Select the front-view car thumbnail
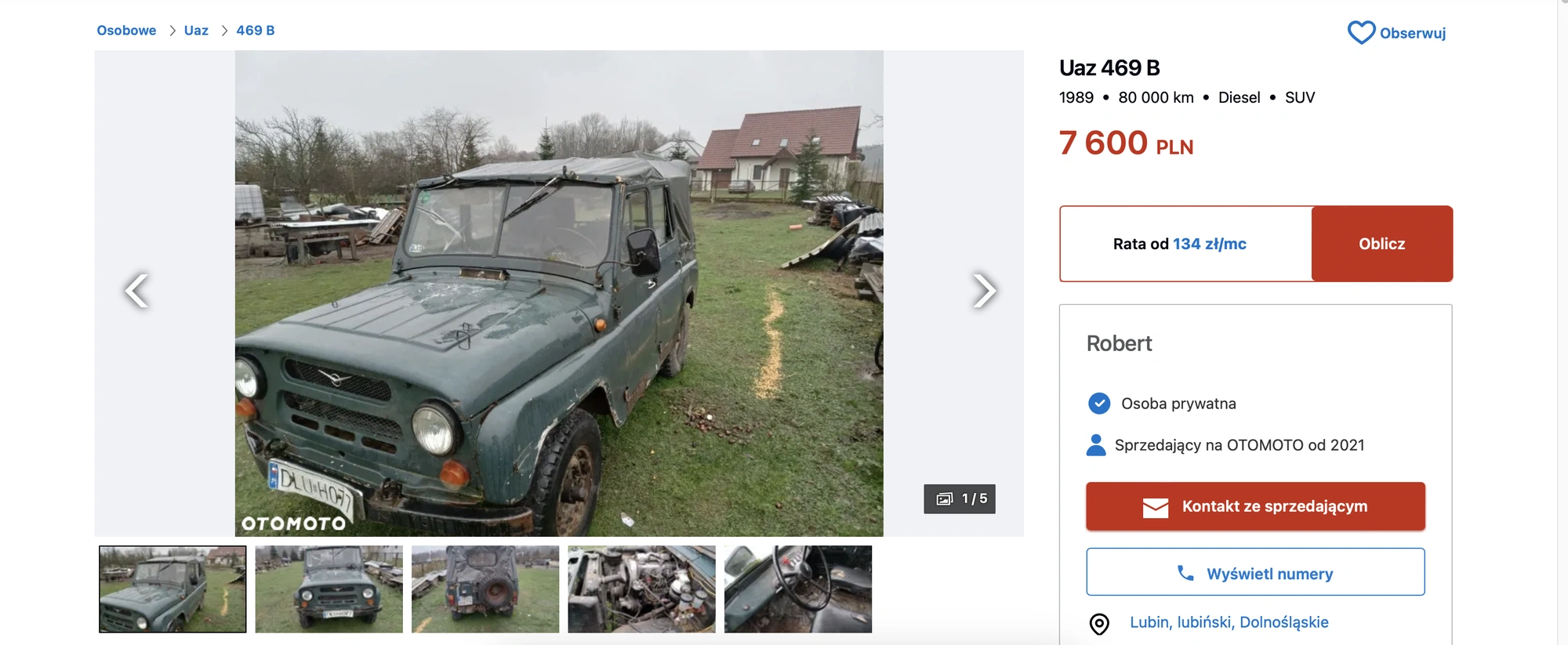1568x645 pixels. click(328, 589)
